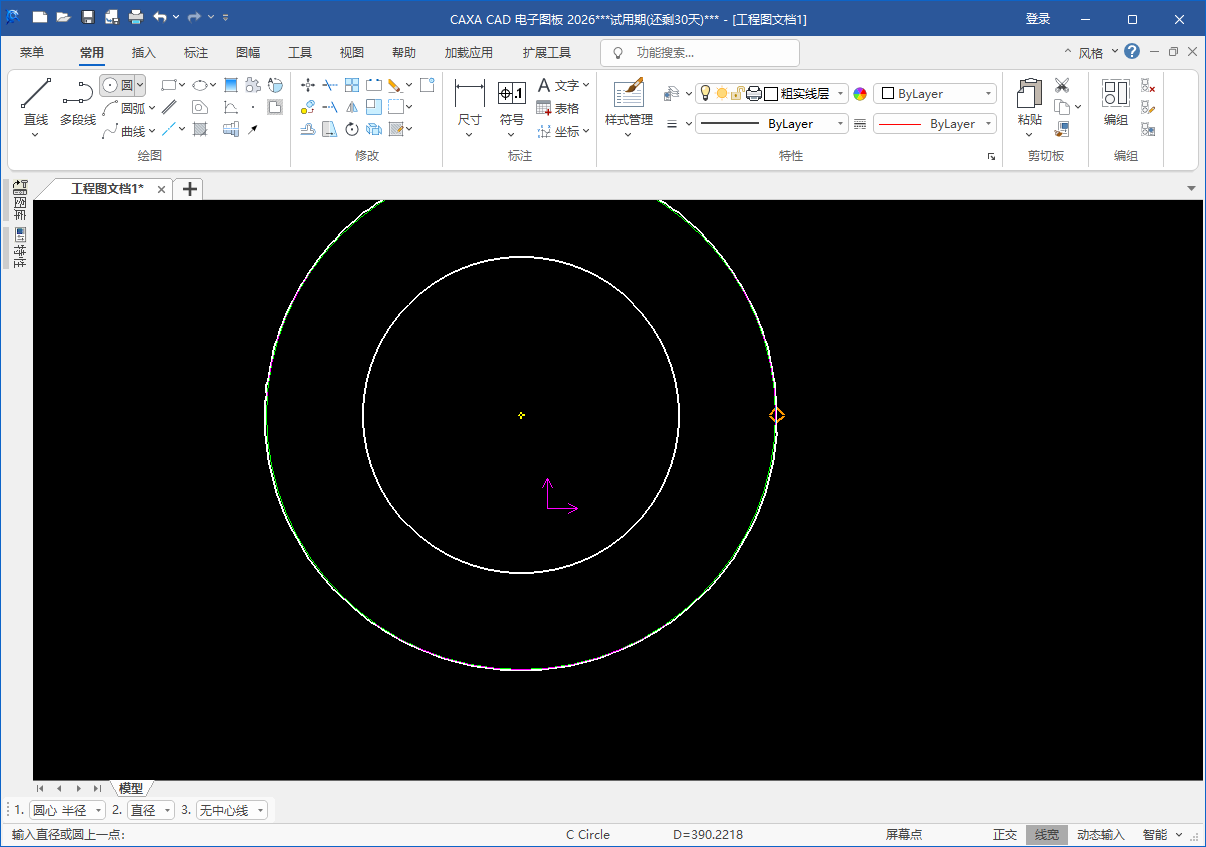Toggle the layer lock padlock icon
This screenshot has width=1206, height=847.
click(x=737, y=93)
